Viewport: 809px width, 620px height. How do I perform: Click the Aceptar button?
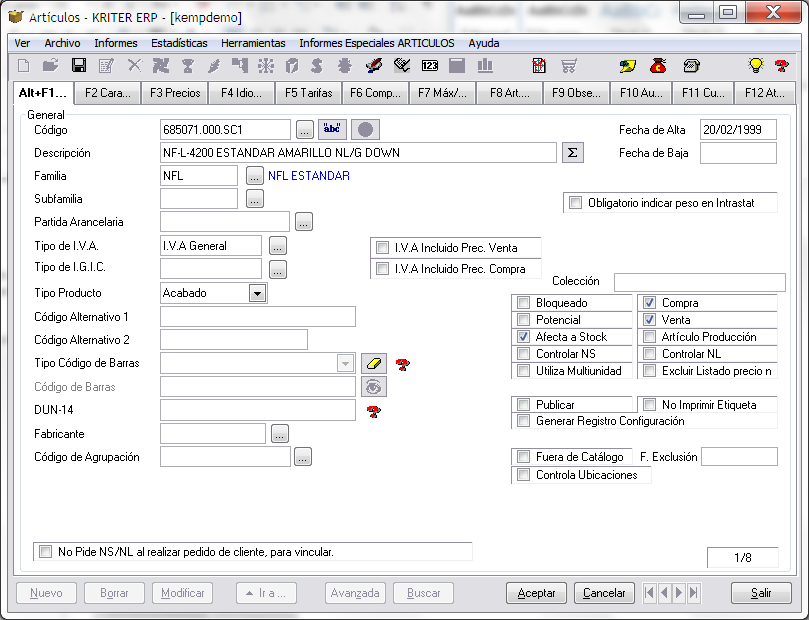(536, 593)
